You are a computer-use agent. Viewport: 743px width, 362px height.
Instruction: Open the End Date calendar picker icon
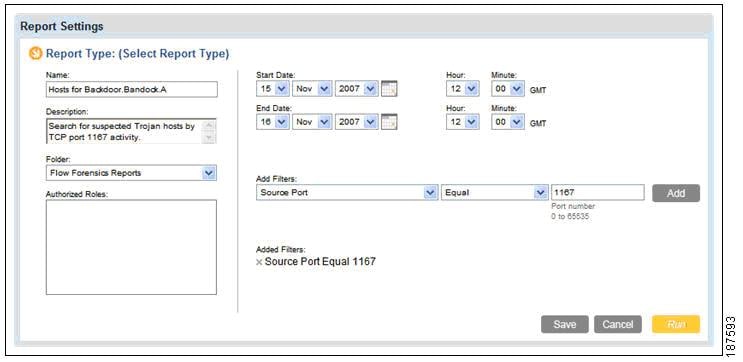pyautogui.click(x=389, y=122)
